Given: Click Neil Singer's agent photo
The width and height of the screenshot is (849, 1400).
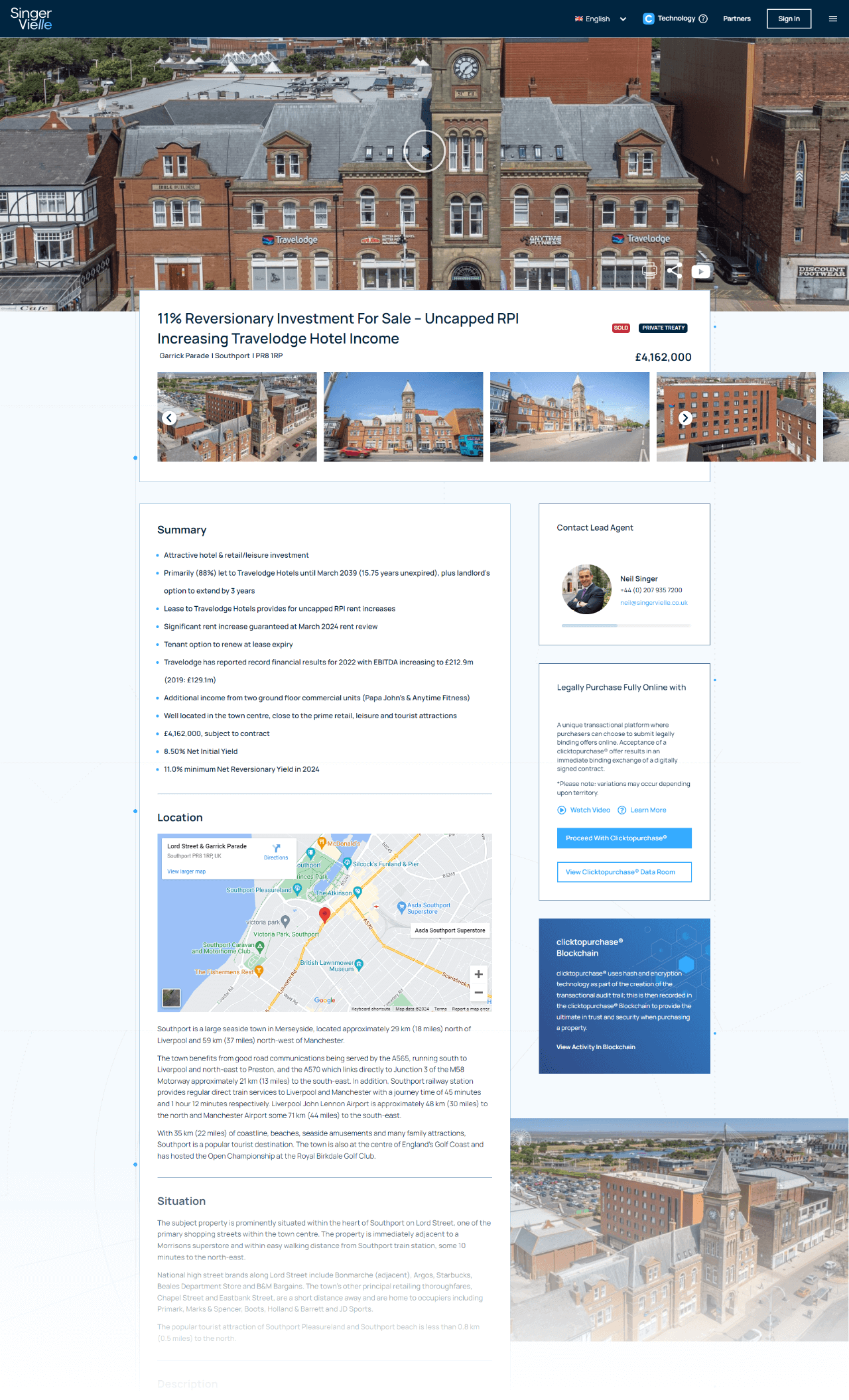Looking at the screenshot, I should [x=586, y=589].
